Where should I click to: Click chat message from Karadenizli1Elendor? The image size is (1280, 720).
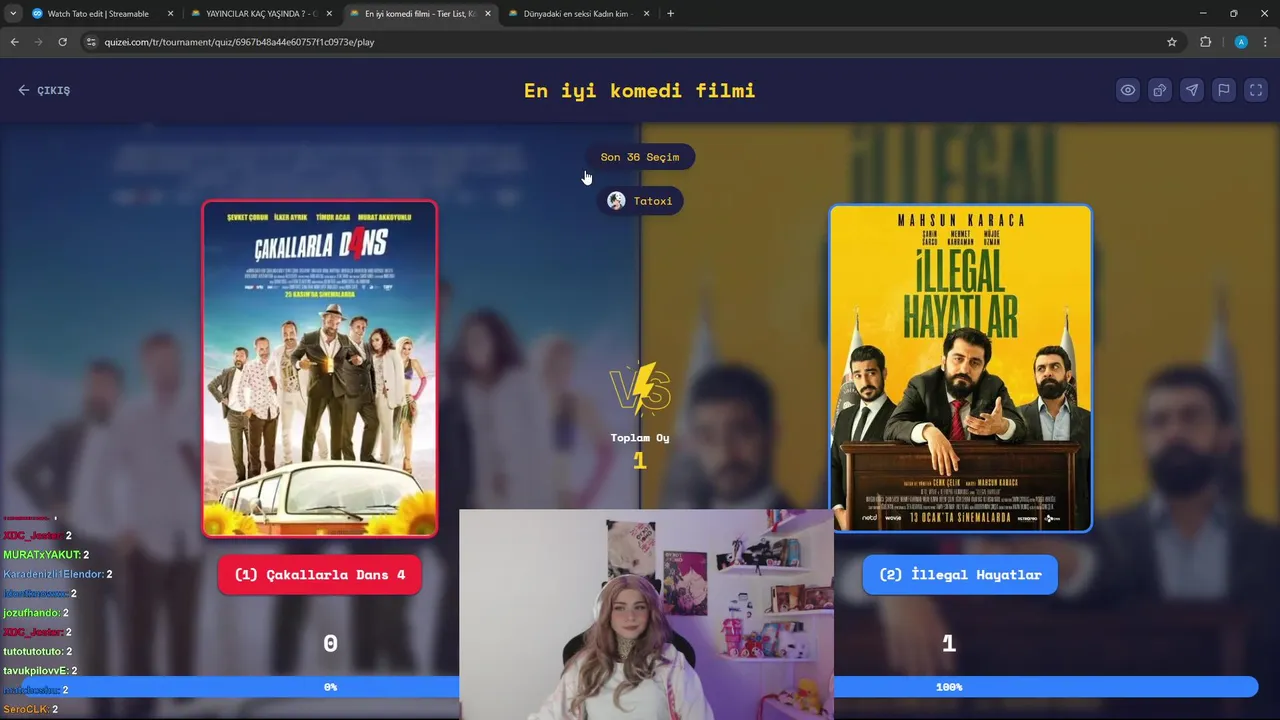point(58,574)
